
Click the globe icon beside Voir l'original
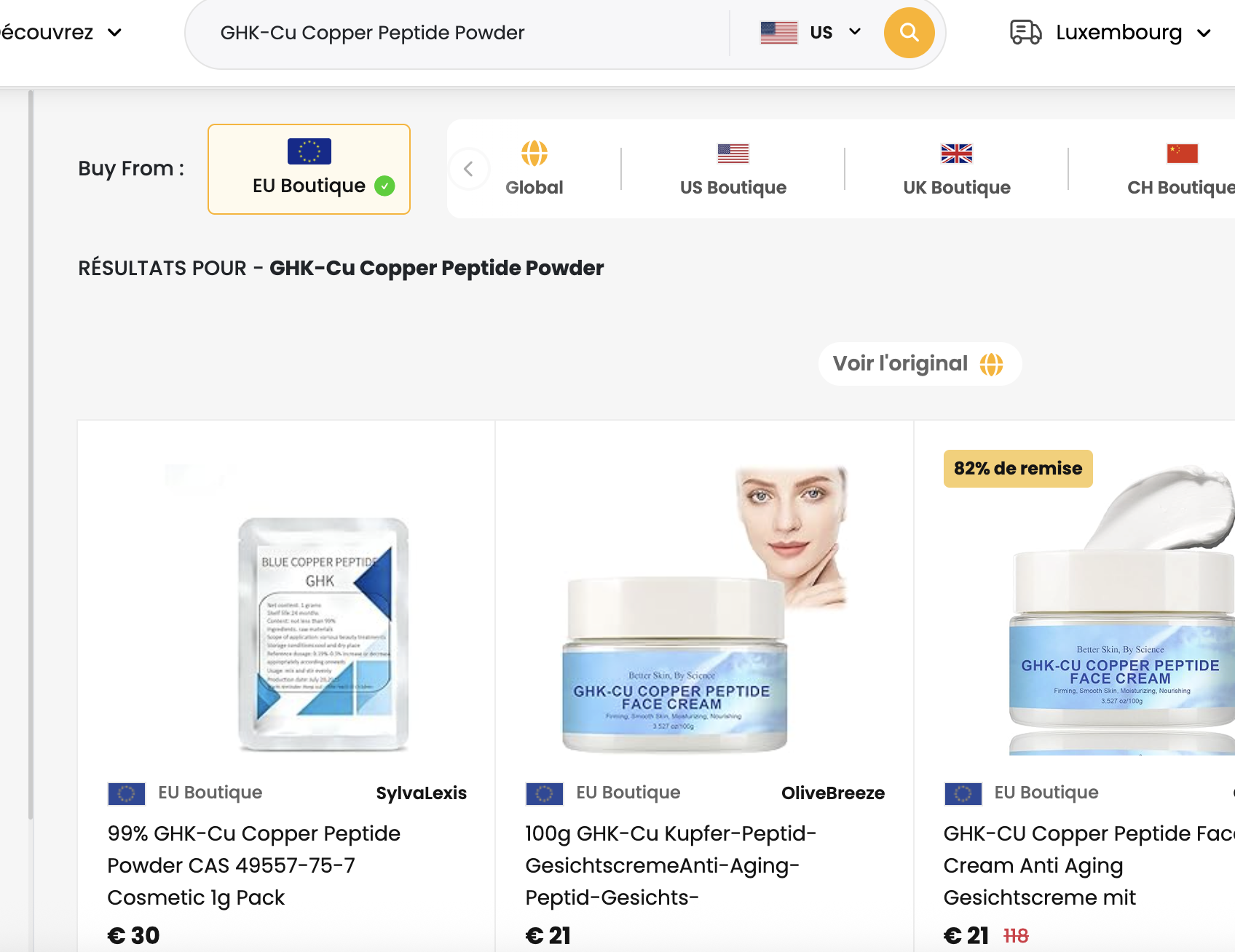(x=991, y=364)
